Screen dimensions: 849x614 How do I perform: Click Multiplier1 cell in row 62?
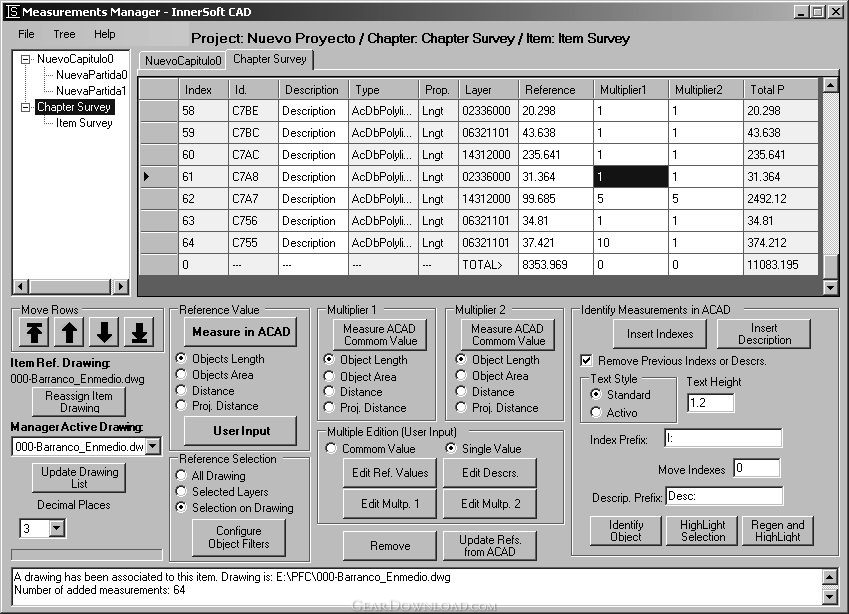[x=631, y=199]
